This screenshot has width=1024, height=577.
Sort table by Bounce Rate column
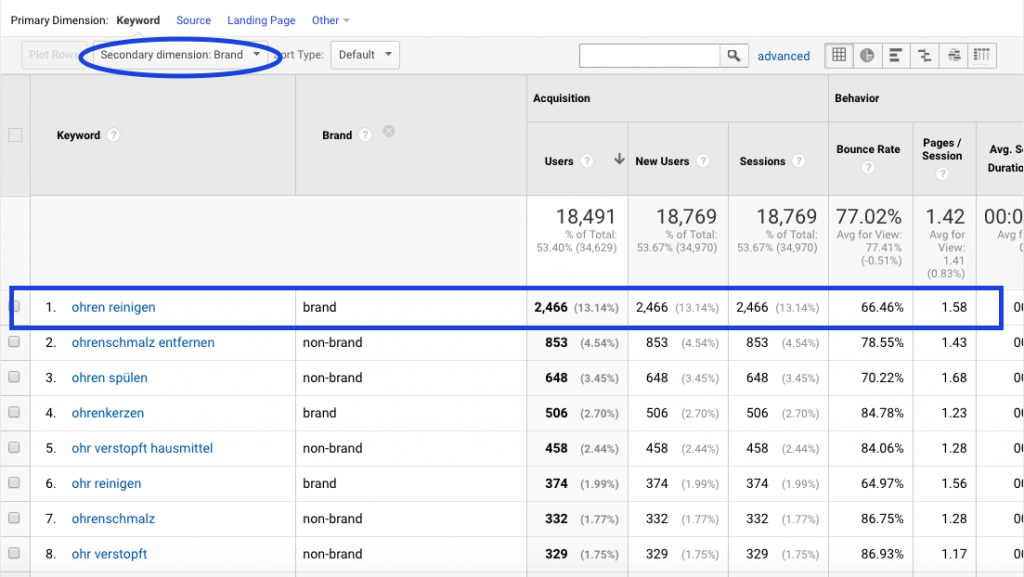coord(868,149)
